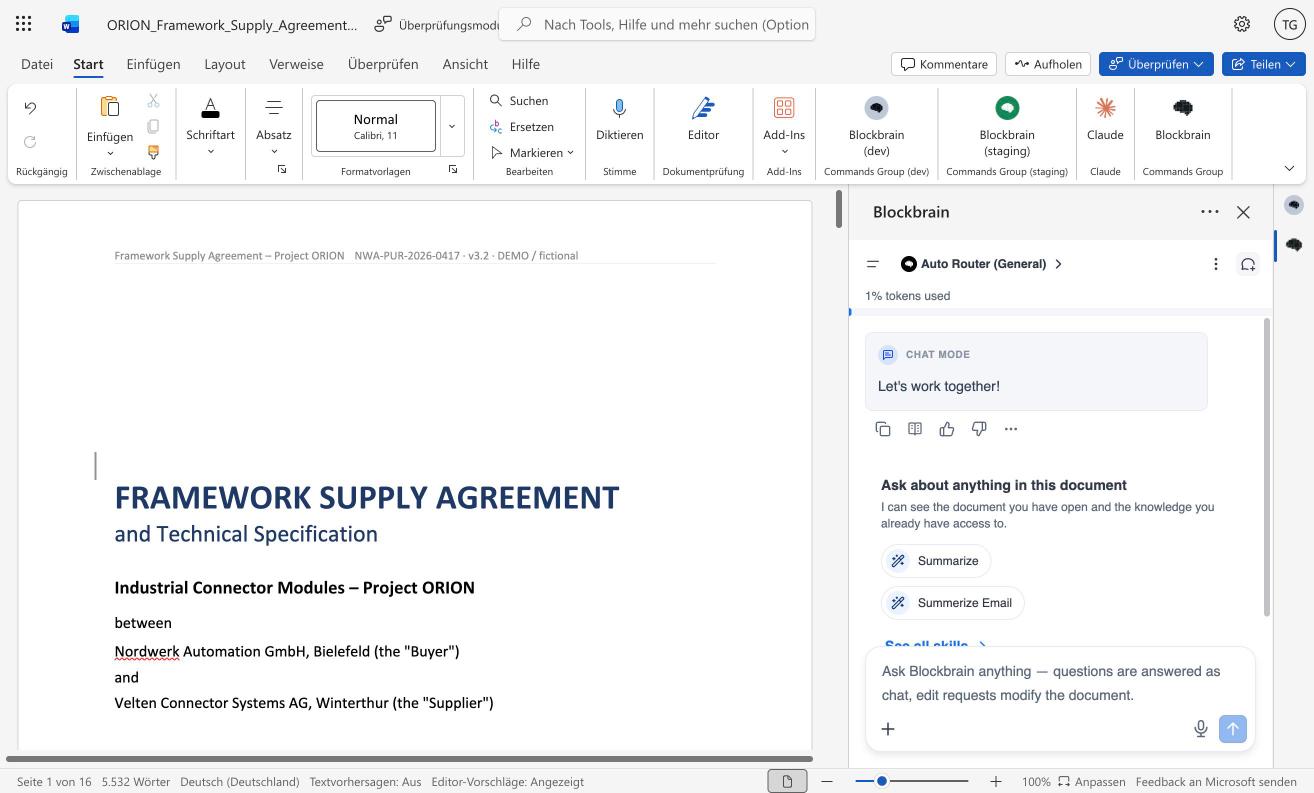Open Word settings gear icon

[x=1242, y=24]
